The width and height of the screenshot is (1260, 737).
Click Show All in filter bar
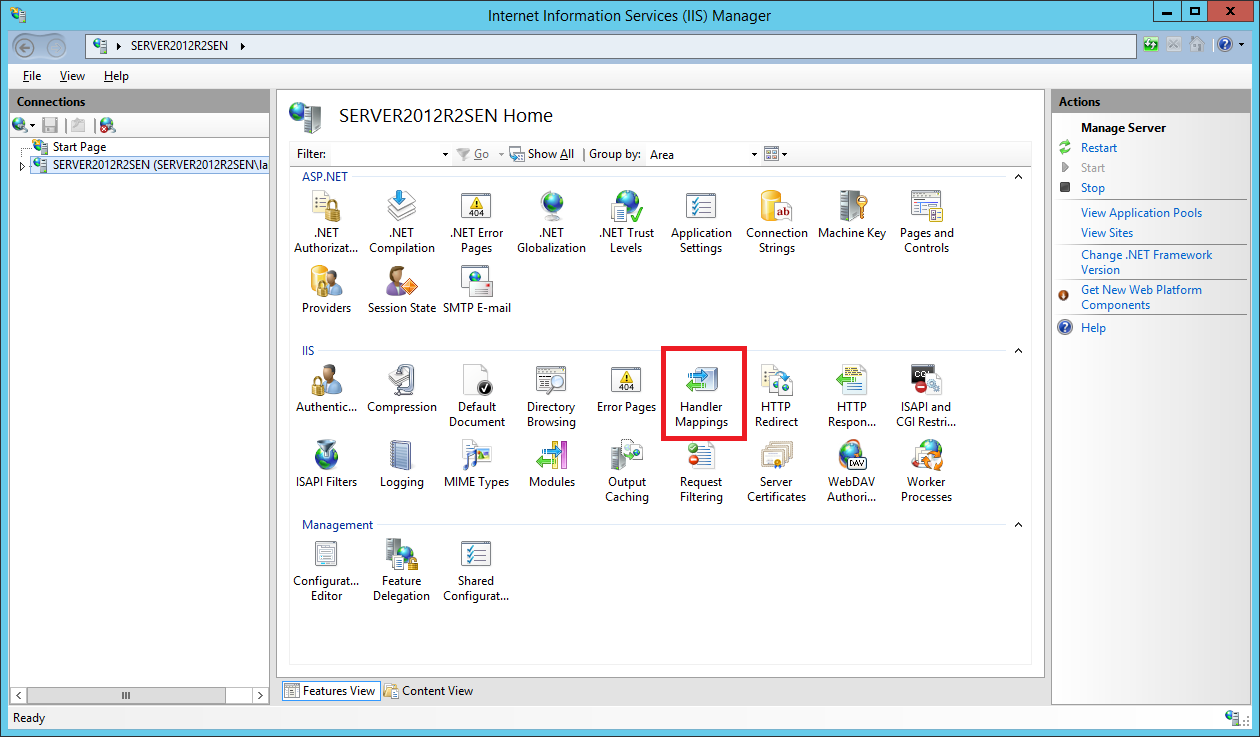(x=541, y=154)
